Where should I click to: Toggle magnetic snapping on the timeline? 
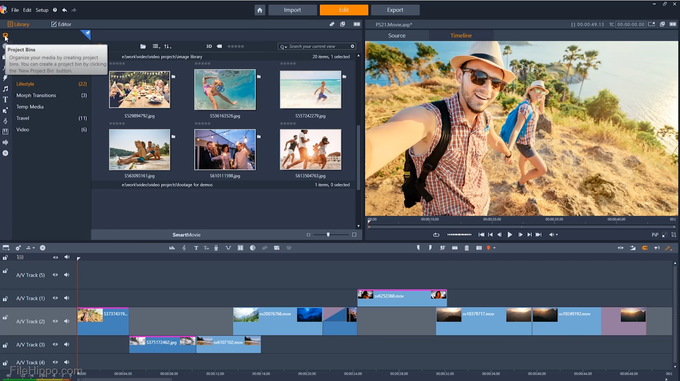[645, 248]
